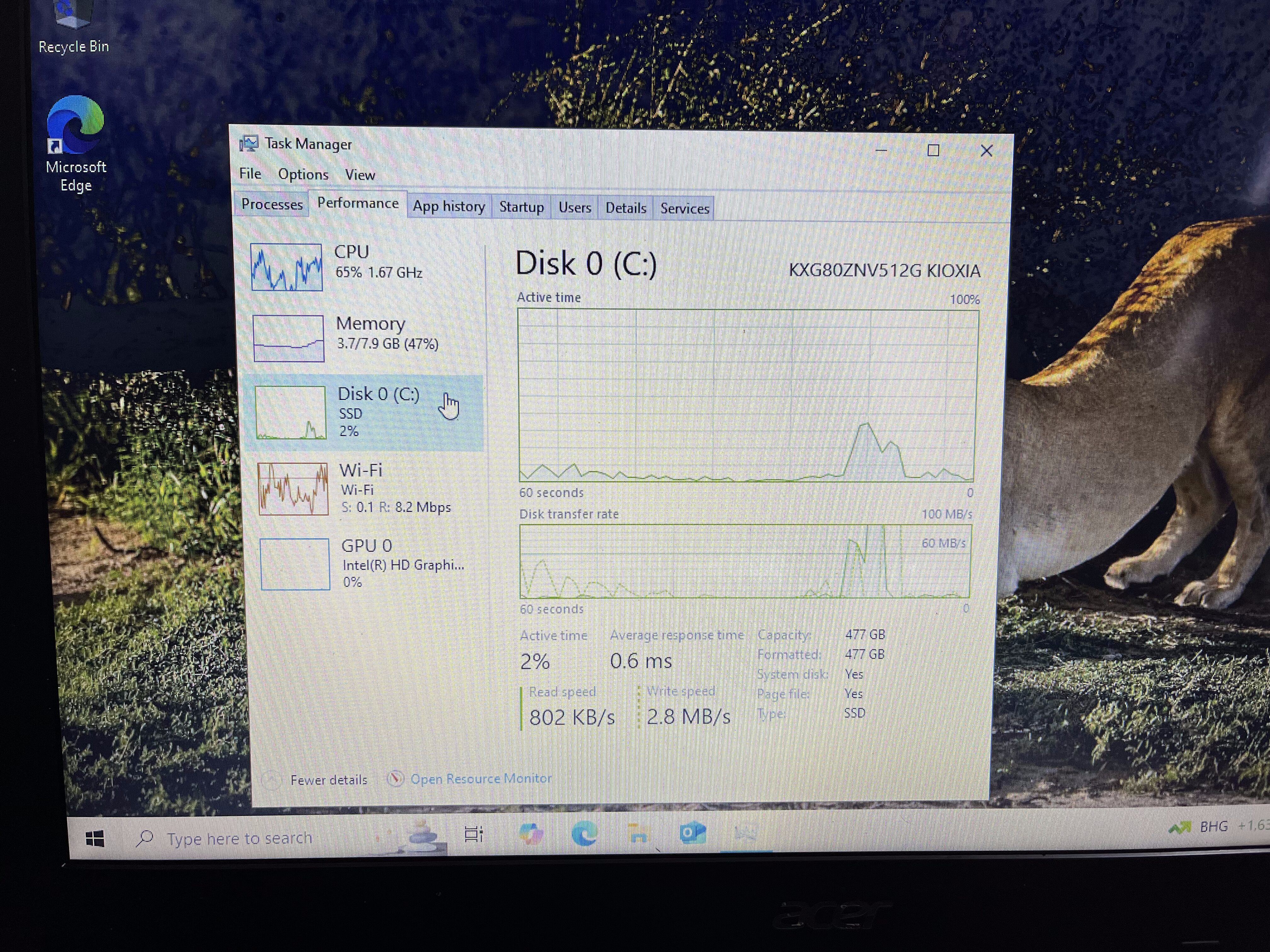Maximize the Task Manager window

point(934,150)
